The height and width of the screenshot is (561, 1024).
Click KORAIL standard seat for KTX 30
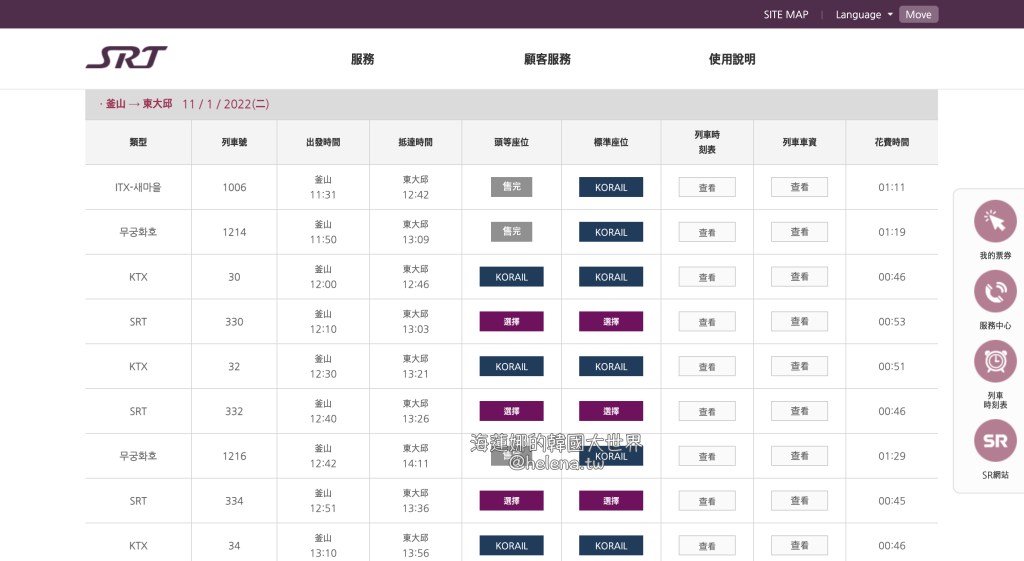[611, 277]
